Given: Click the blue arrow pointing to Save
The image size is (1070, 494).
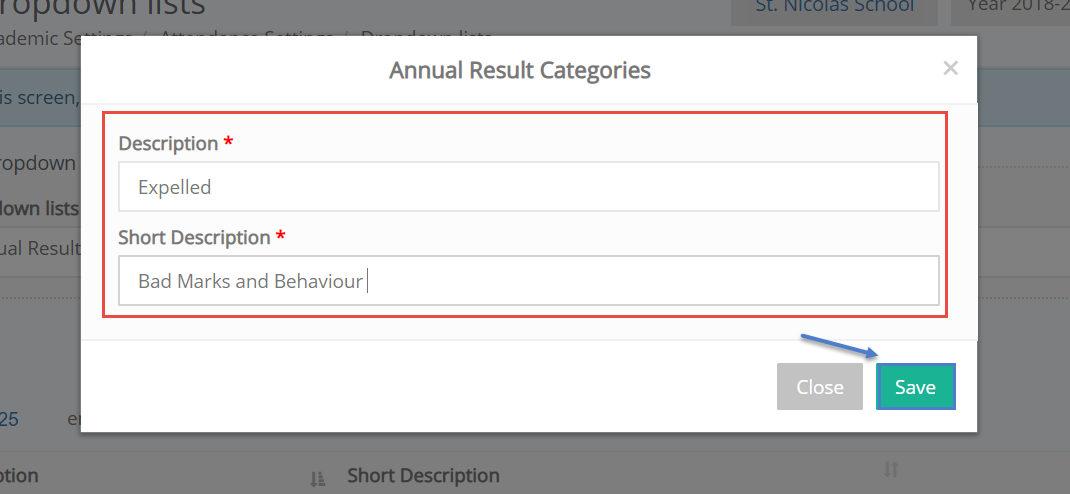Looking at the screenshot, I should [x=840, y=346].
